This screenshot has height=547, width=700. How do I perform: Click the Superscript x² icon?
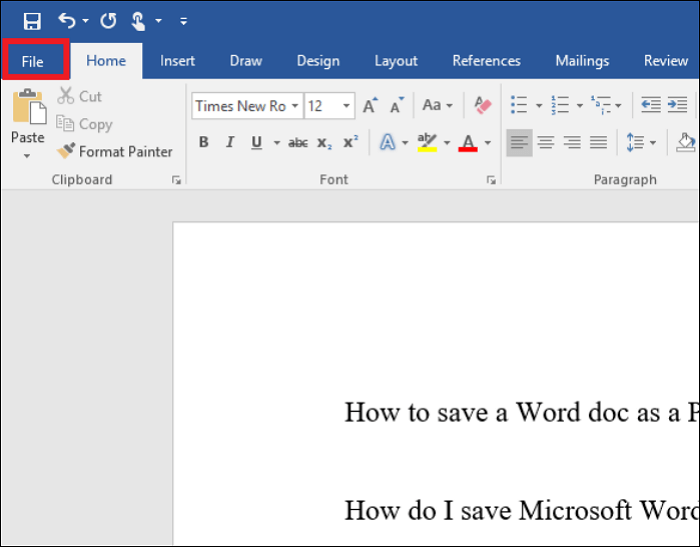(x=350, y=143)
